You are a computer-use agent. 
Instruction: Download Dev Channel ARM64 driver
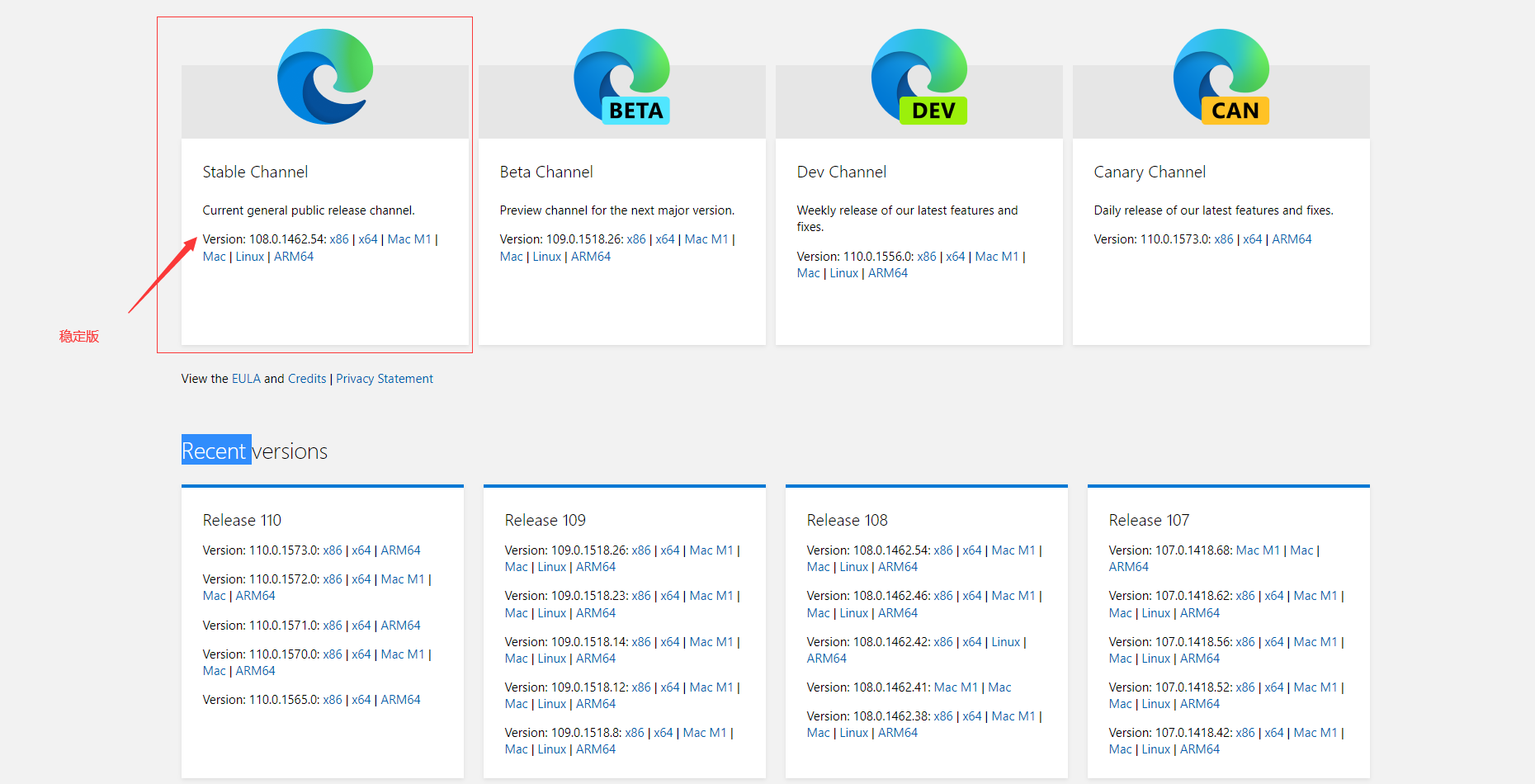click(888, 273)
